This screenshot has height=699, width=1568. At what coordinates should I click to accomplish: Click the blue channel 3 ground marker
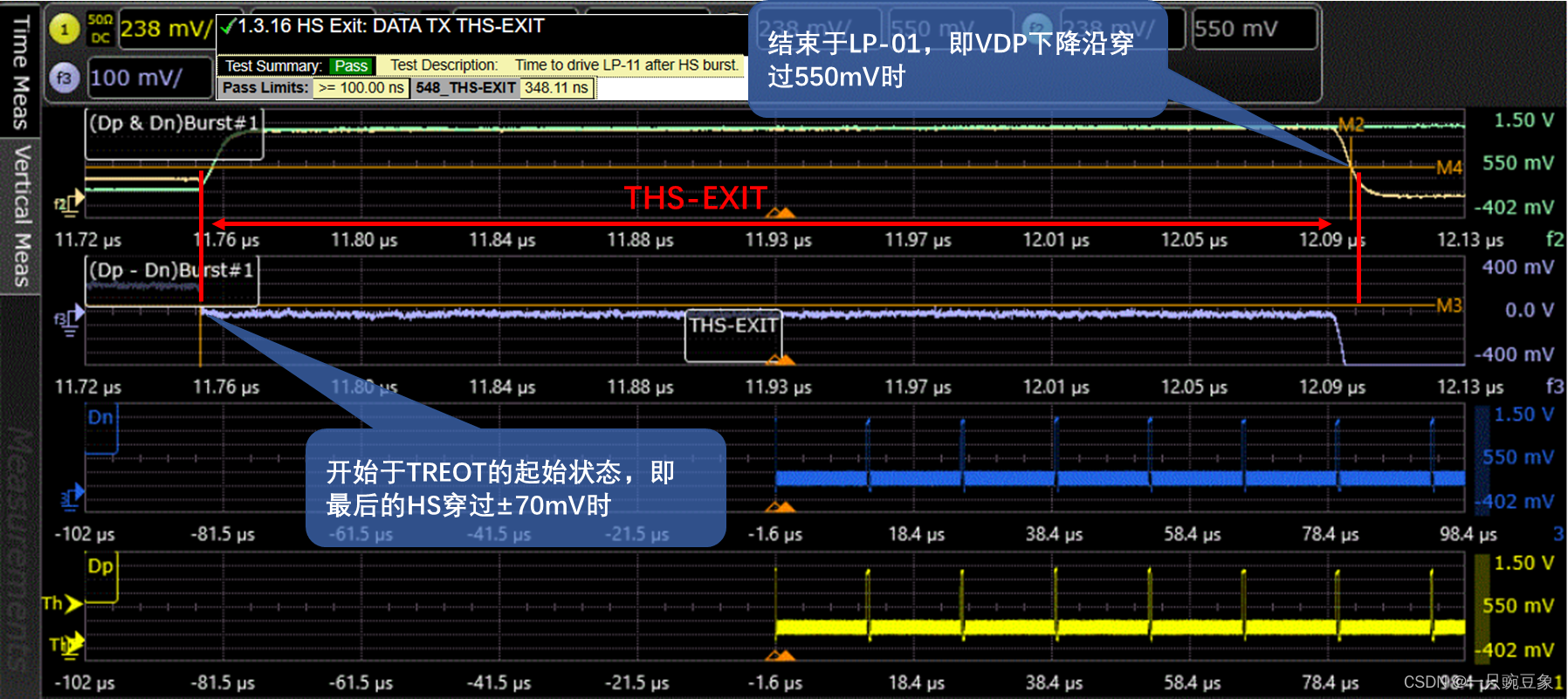72,497
